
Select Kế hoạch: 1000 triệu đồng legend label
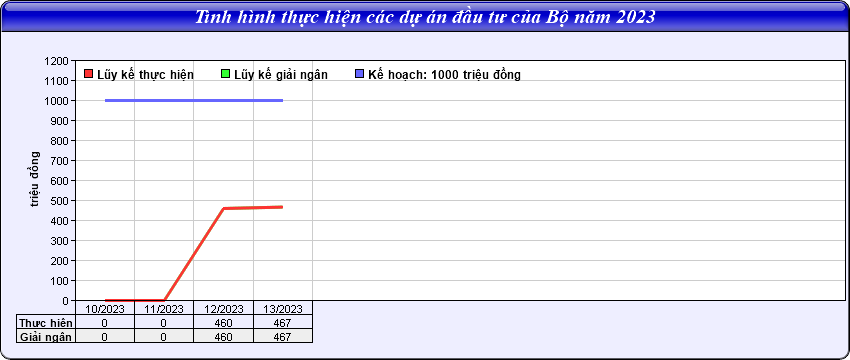coord(445,75)
